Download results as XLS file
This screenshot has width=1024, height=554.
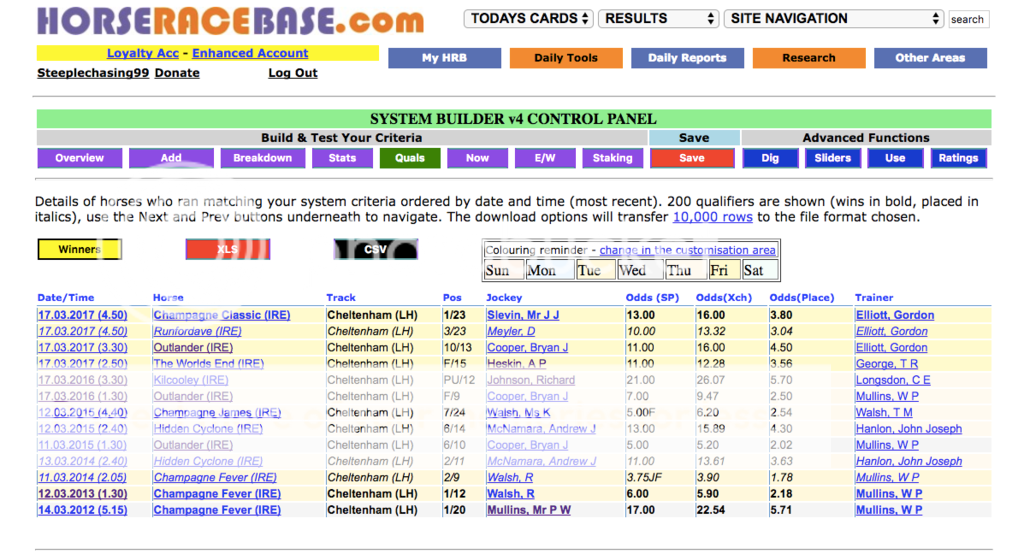(x=228, y=250)
